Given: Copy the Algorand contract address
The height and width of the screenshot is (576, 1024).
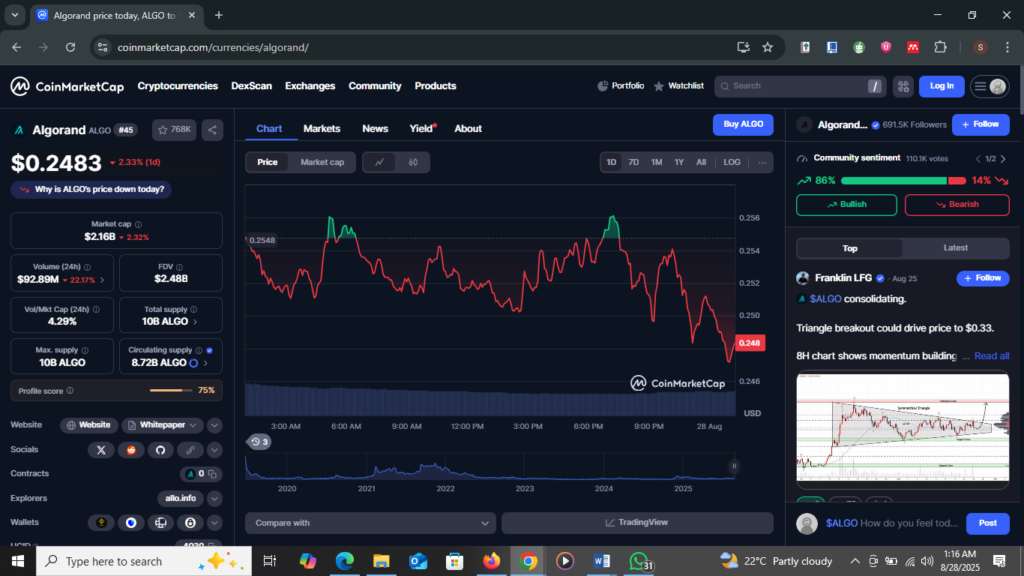Looking at the screenshot, I should click(212, 474).
